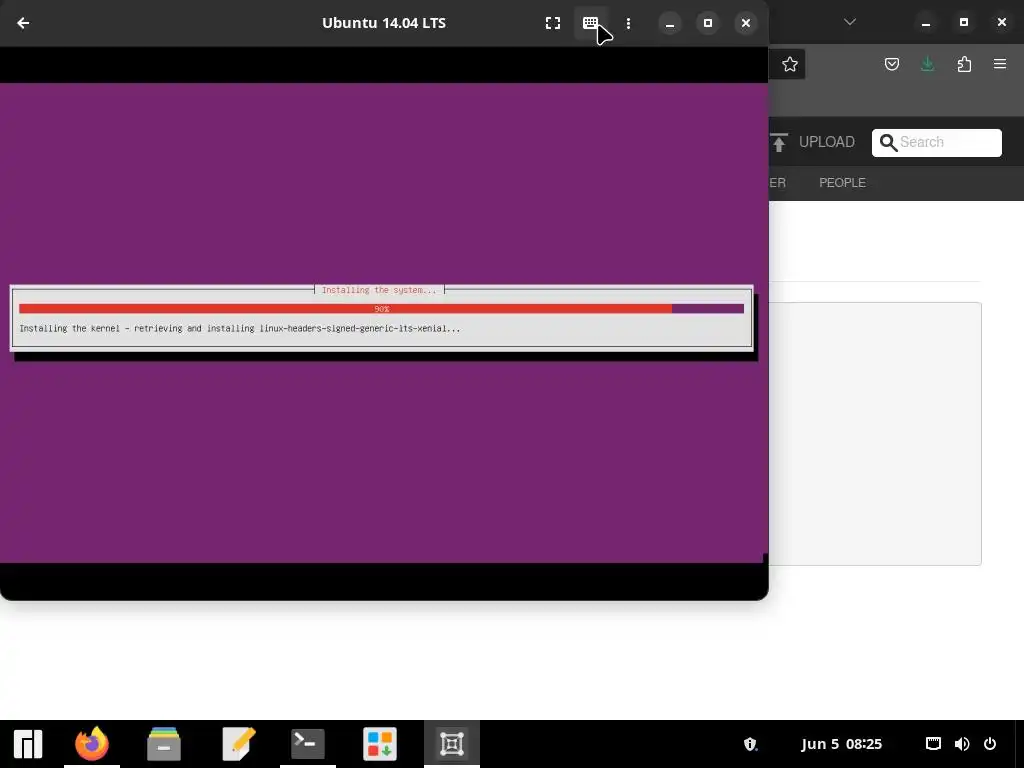This screenshot has width=1024, height=768.
Task: Toggle fullscreen in Ubuntu 14.04 LTS window
Action: pyautogui.click(x=552, y=23)
